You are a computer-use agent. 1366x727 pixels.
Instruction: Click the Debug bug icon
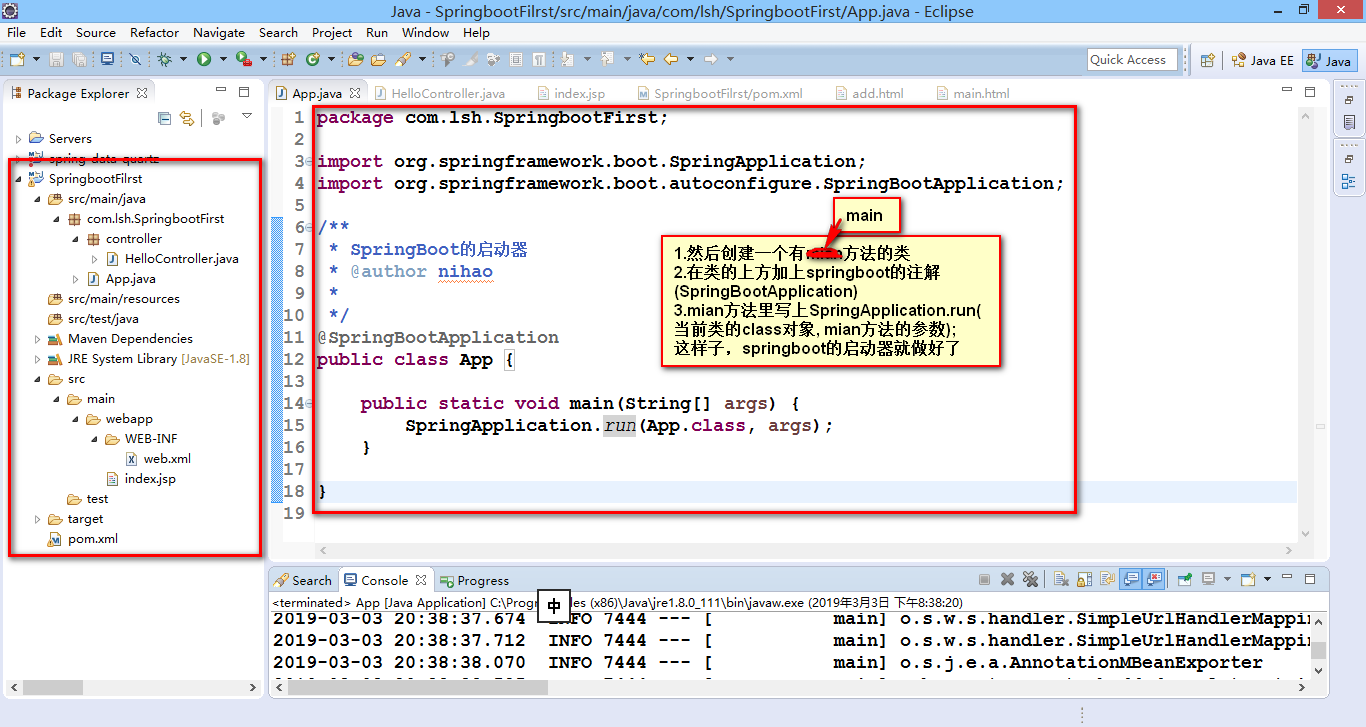point(164,60)
